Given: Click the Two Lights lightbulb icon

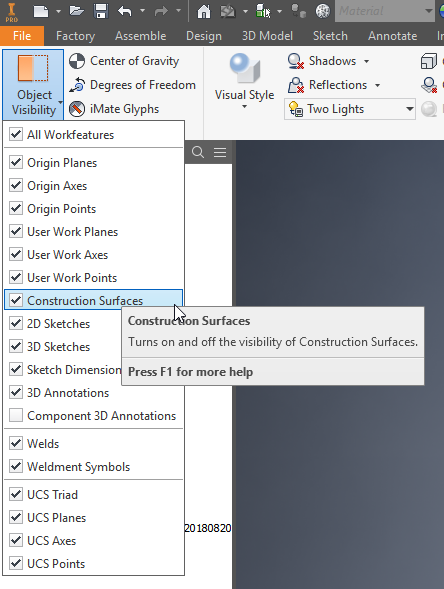Looking at the screenshot, I should click(296, 109).
